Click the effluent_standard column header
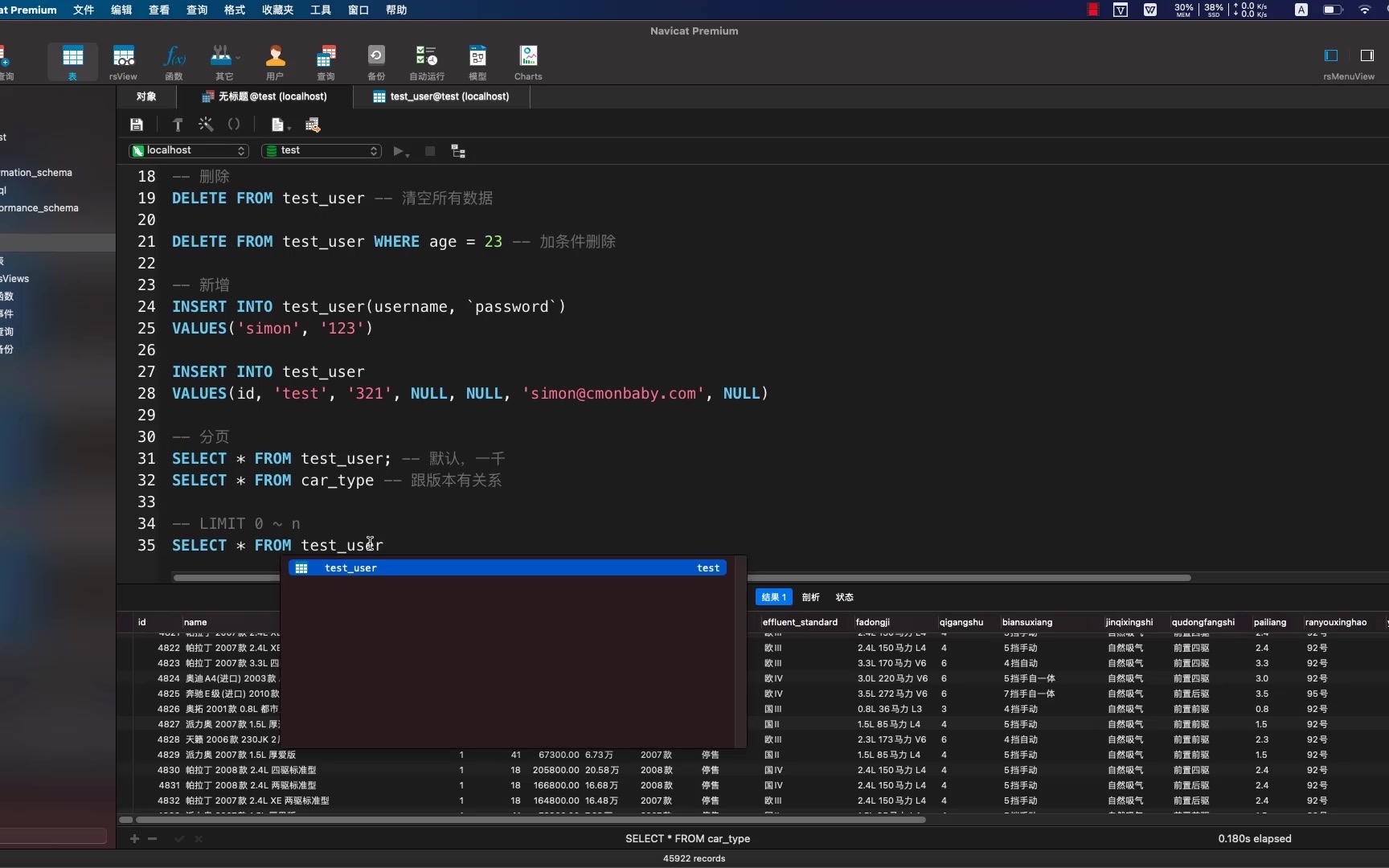This screenshot has height=868, width=1389. 800,622
